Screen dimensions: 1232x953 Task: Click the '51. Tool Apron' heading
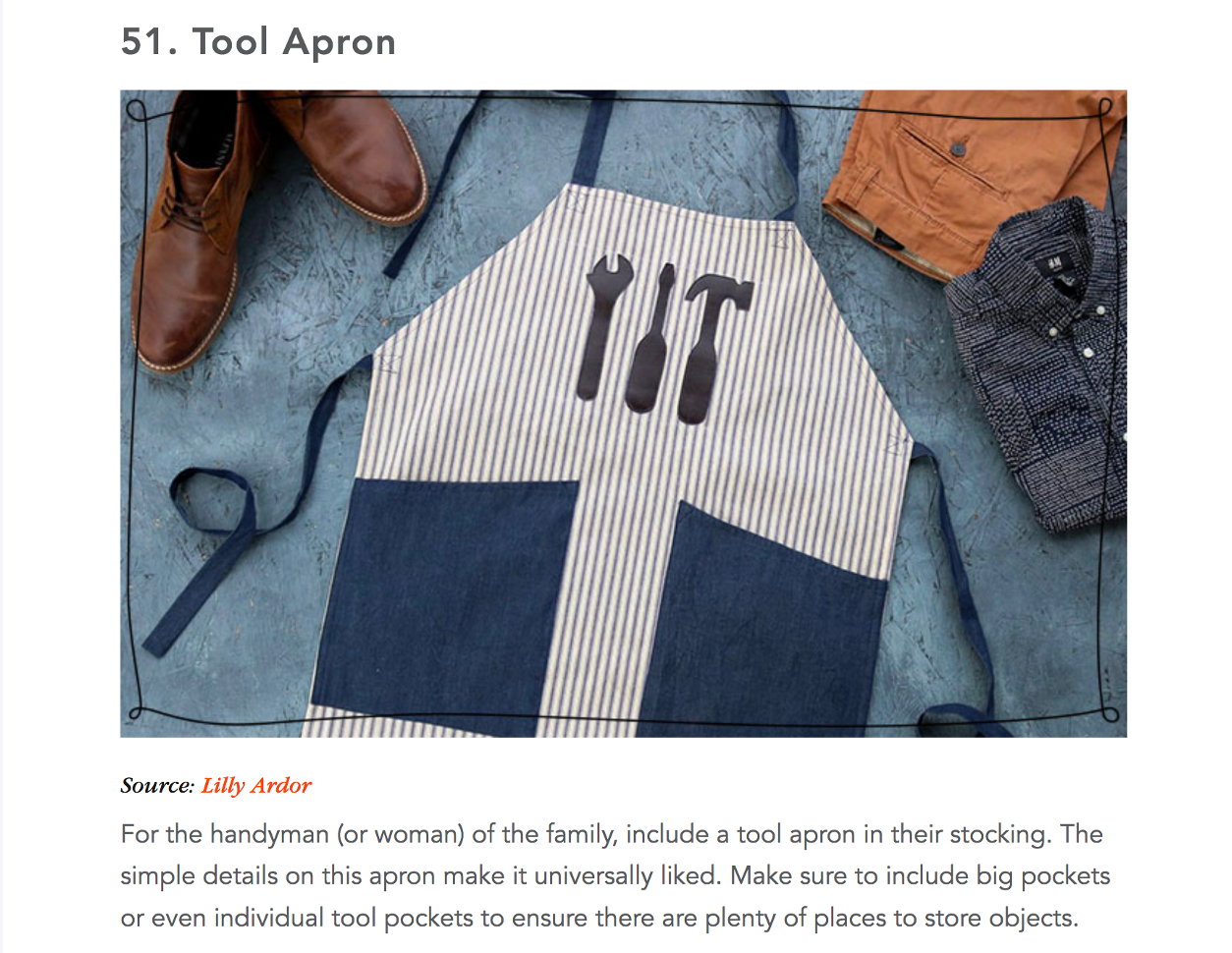pyautogui.click(x=258, y=42)
